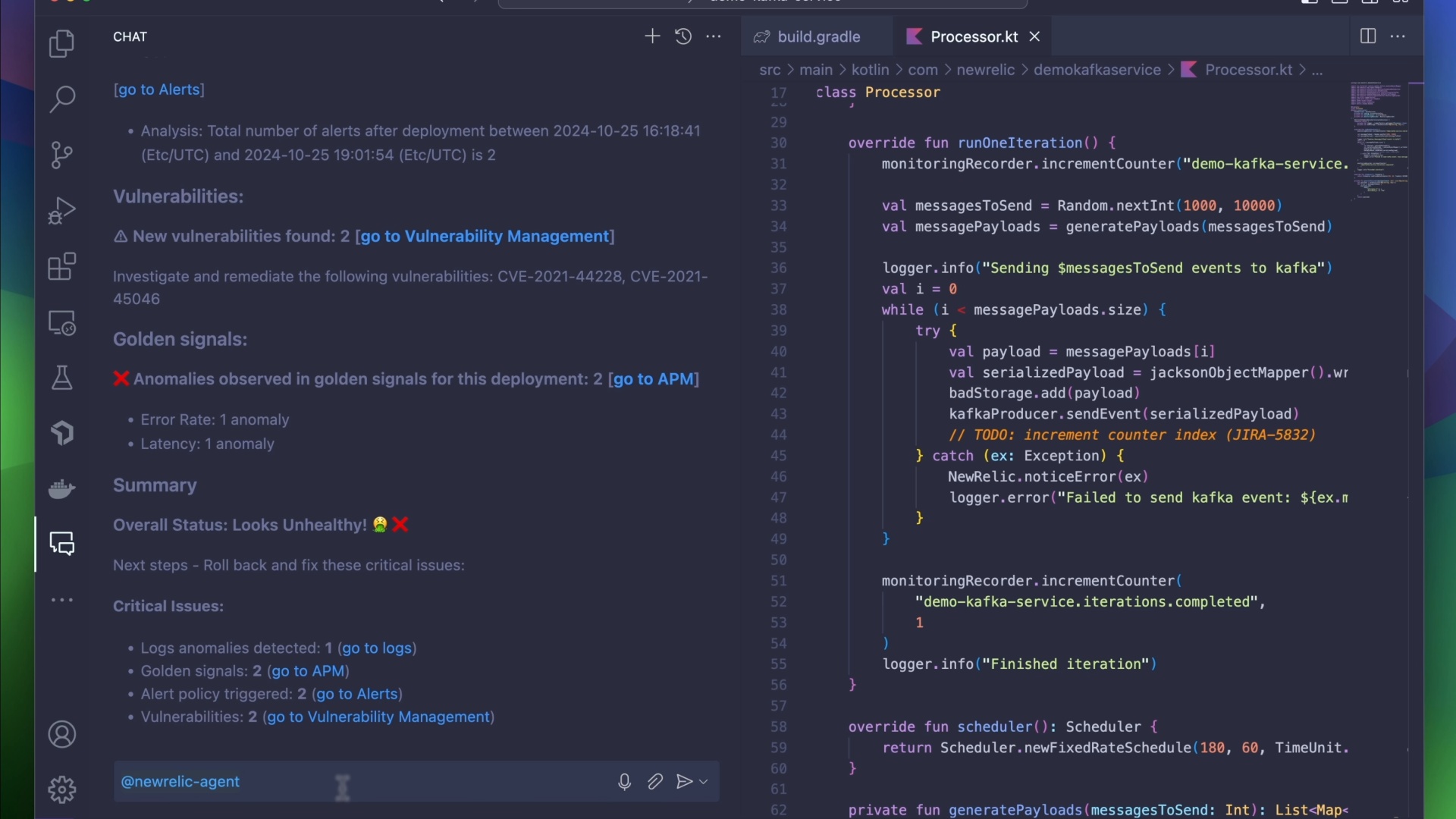Click the top go to Alerts link
This screenshot has height=819, width=1456.
pos(159,89)
